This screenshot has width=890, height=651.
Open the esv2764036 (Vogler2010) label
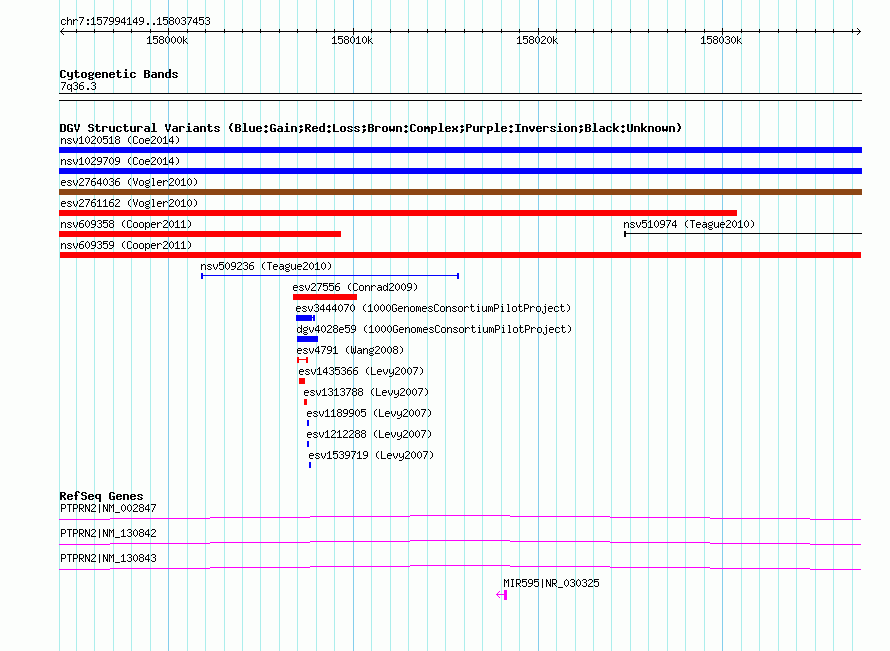coord(129,182)
